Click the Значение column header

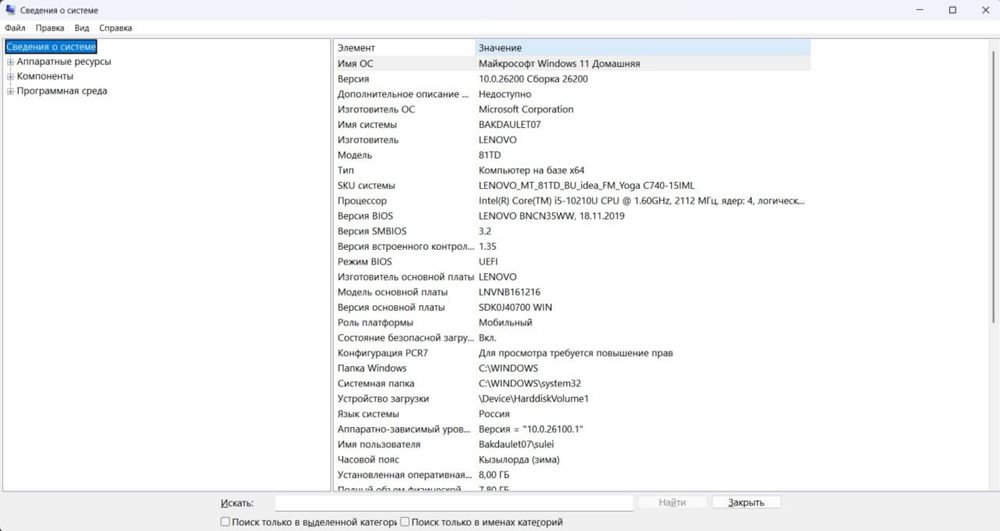pos(643,48)
